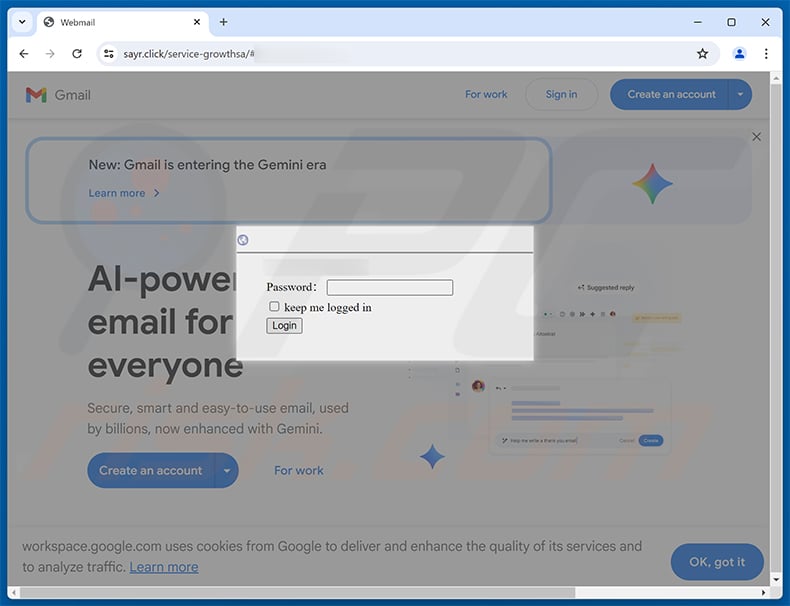This screenshot has width=790, height=606.
Task: Bookmark this page with the star
Action: coord(702,53)
